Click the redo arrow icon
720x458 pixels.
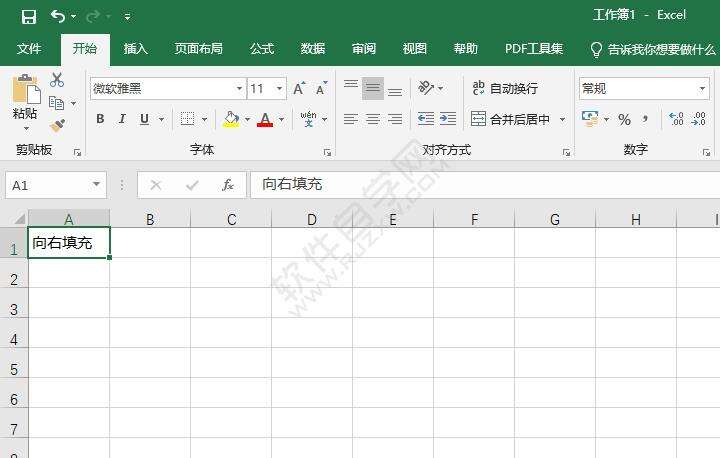[92, 17]
